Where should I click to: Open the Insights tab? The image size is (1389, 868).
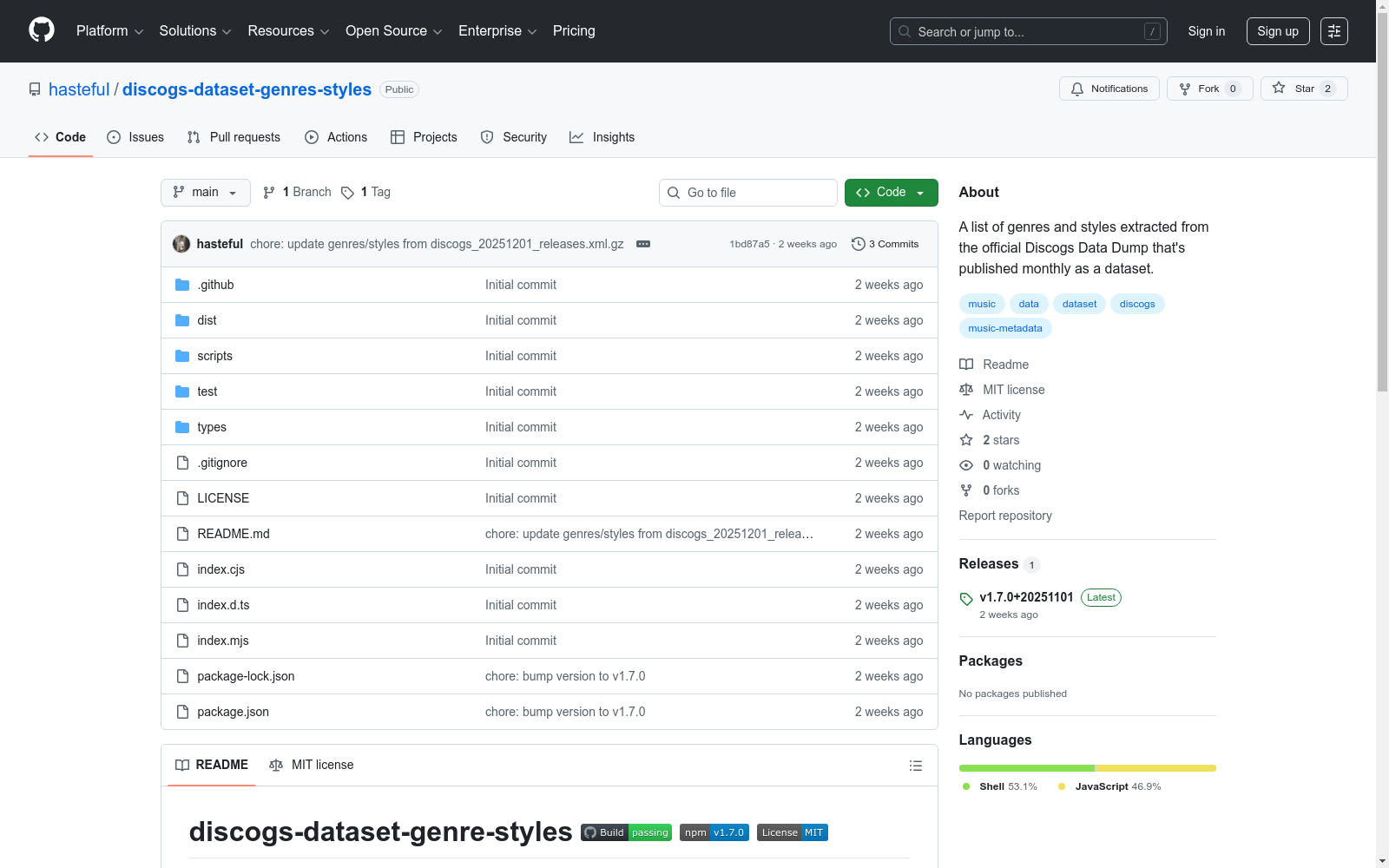click(x=602, y=137)
